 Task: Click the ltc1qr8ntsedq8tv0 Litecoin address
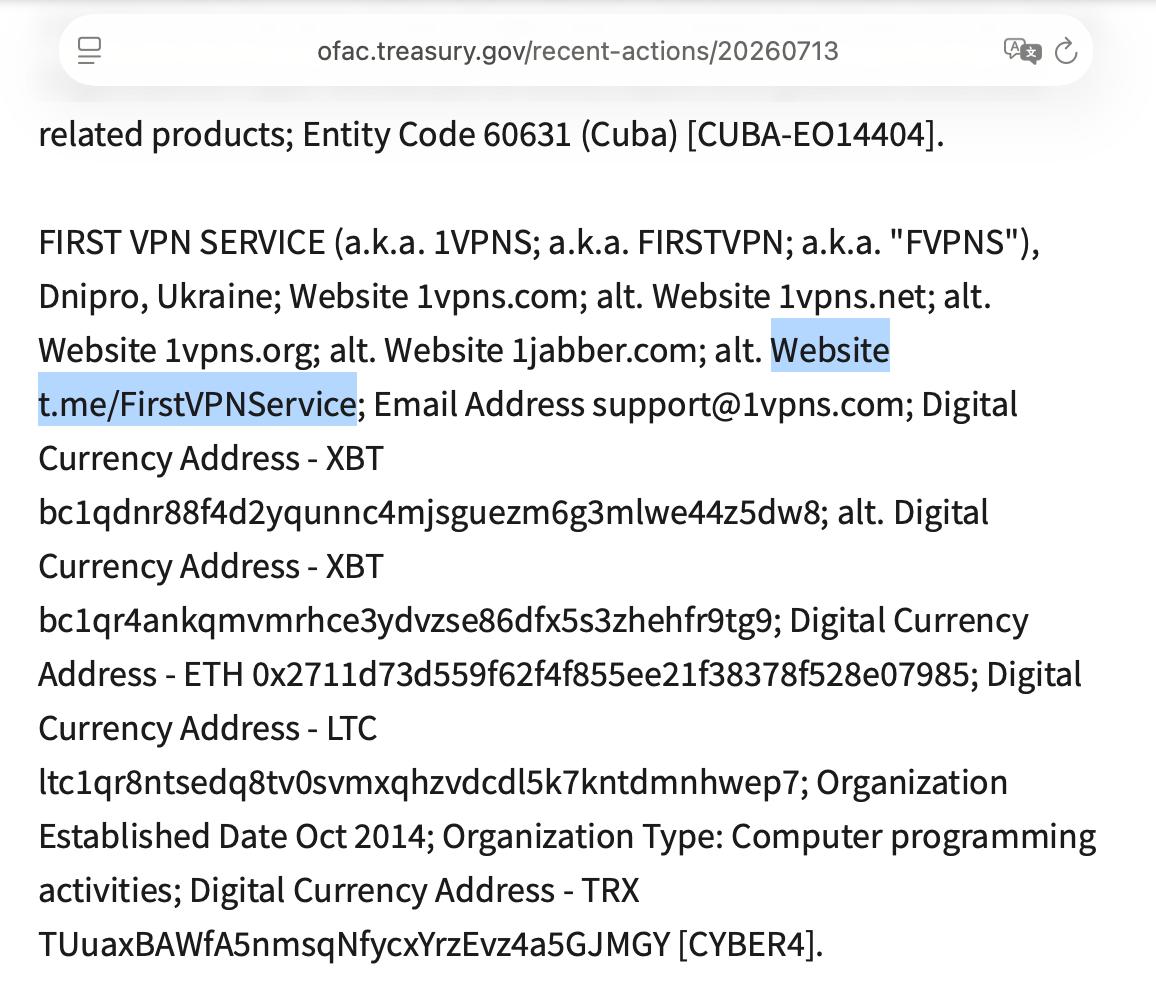[419, 782]
